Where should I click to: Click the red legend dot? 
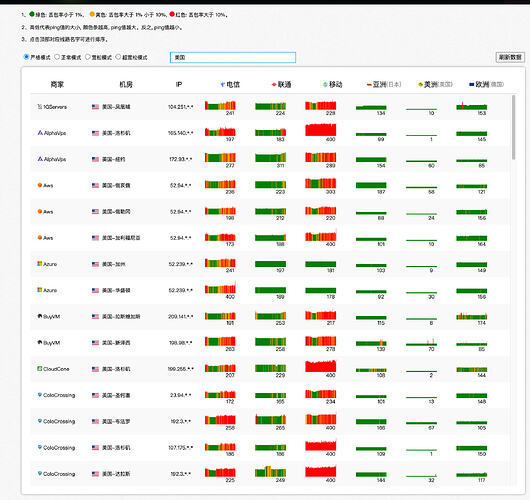point(172,14)
